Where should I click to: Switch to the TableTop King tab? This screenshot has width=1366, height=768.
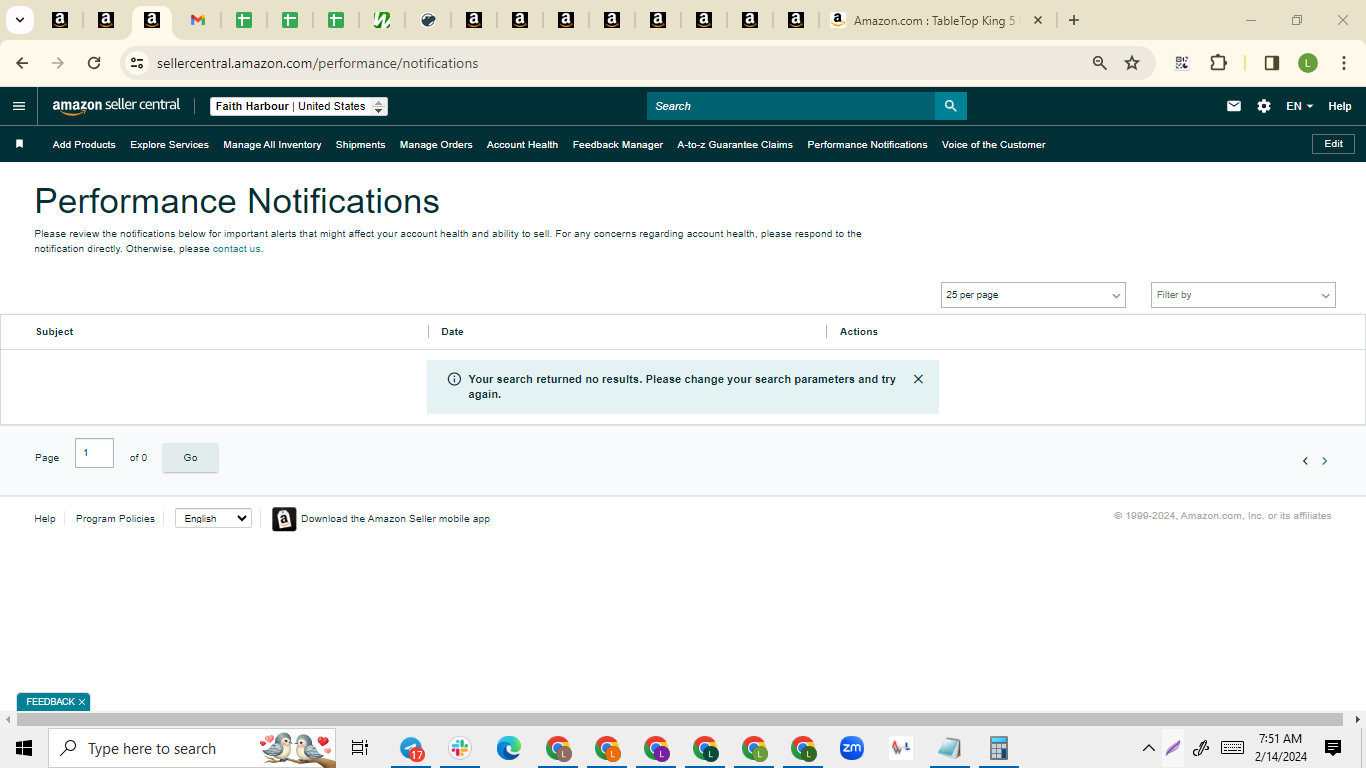[937, 20]
